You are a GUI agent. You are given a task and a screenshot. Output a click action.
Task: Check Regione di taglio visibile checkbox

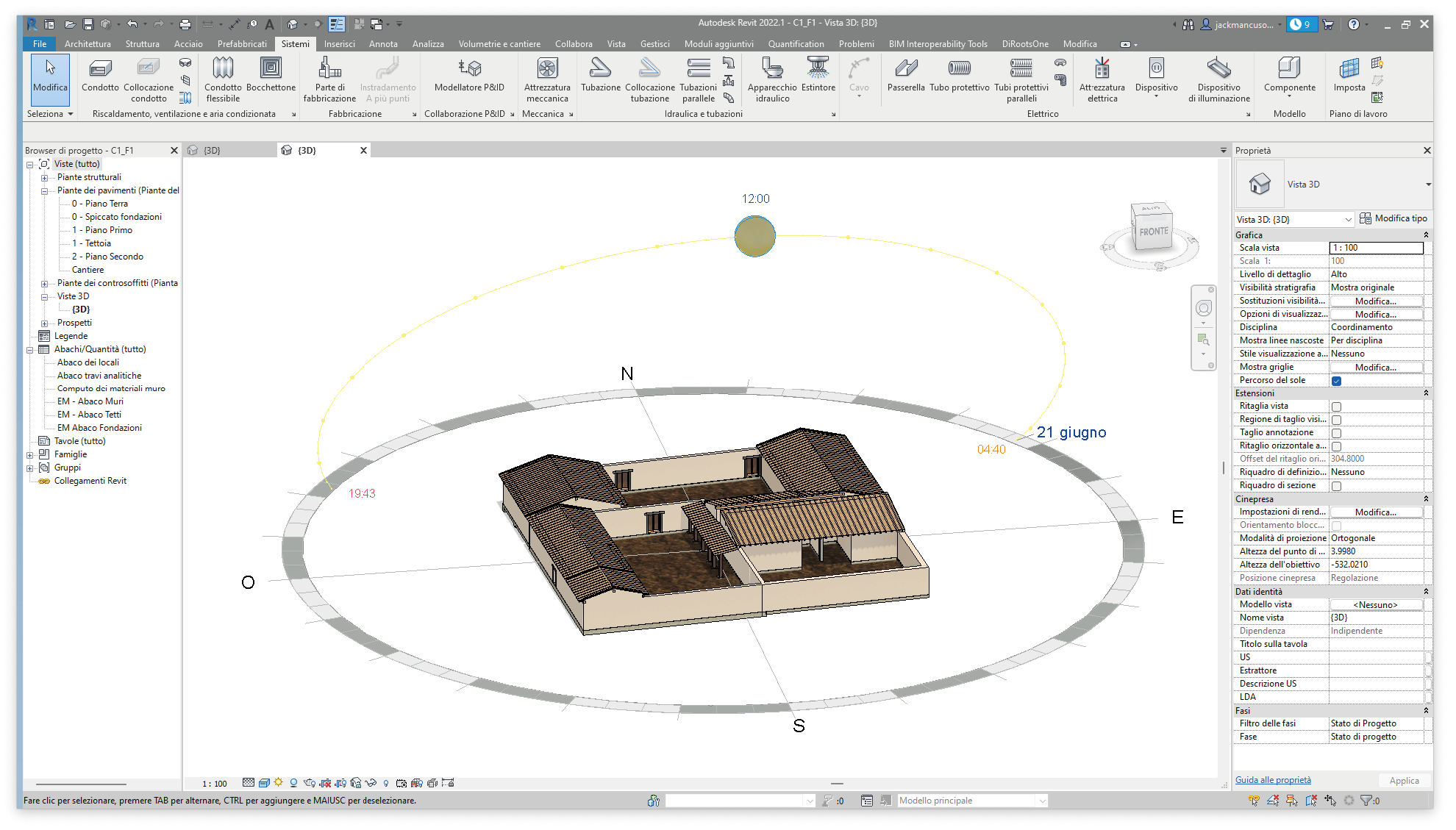coord(1336,420)
